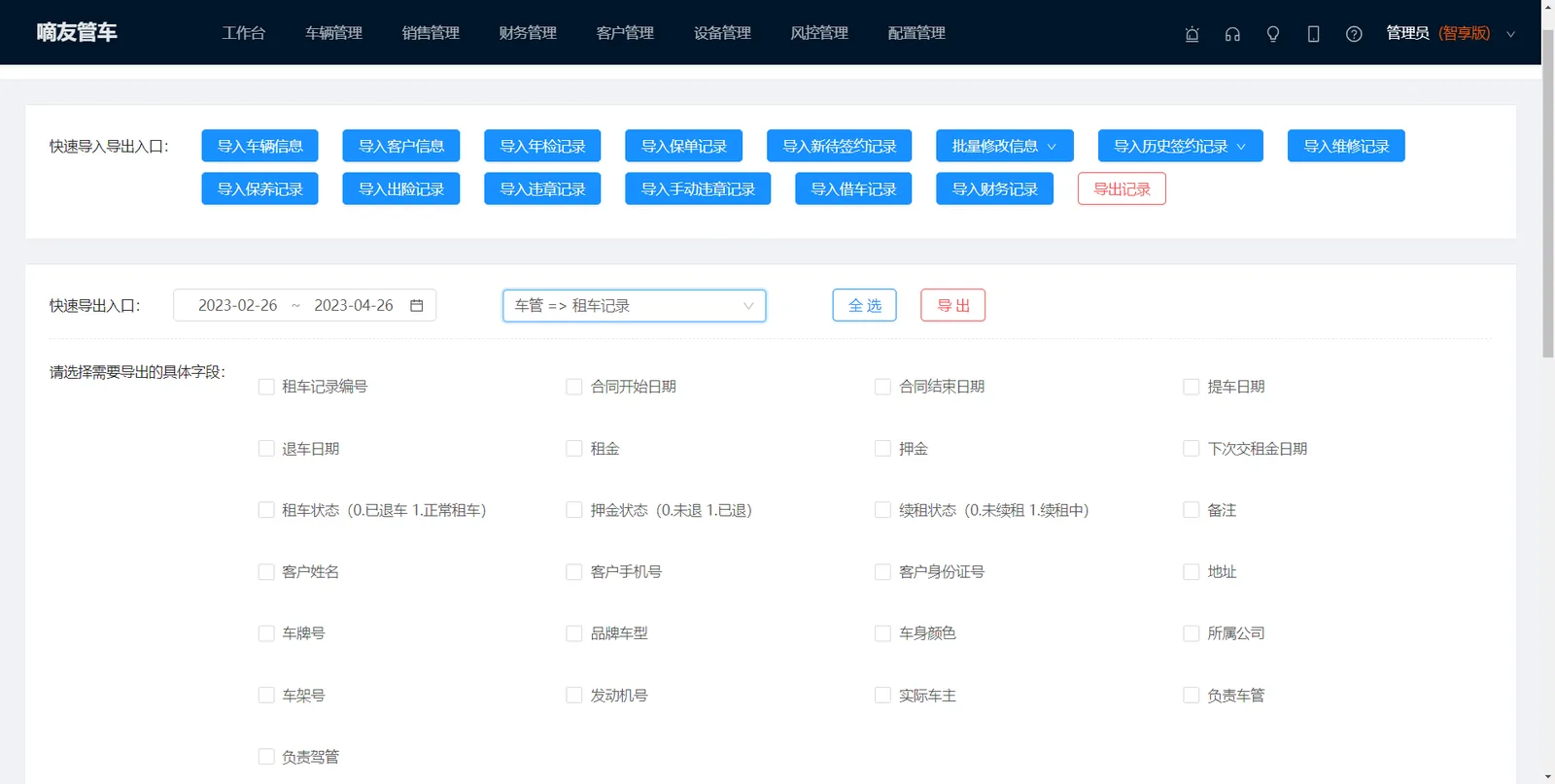Screen dimensions: 1555x784
Task: Click the 导入借车记录 button
Action: click(x=853, y=188)
